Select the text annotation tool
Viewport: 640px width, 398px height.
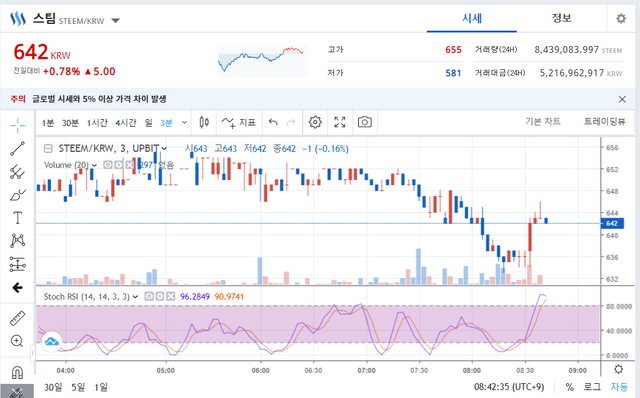(18, 218)
